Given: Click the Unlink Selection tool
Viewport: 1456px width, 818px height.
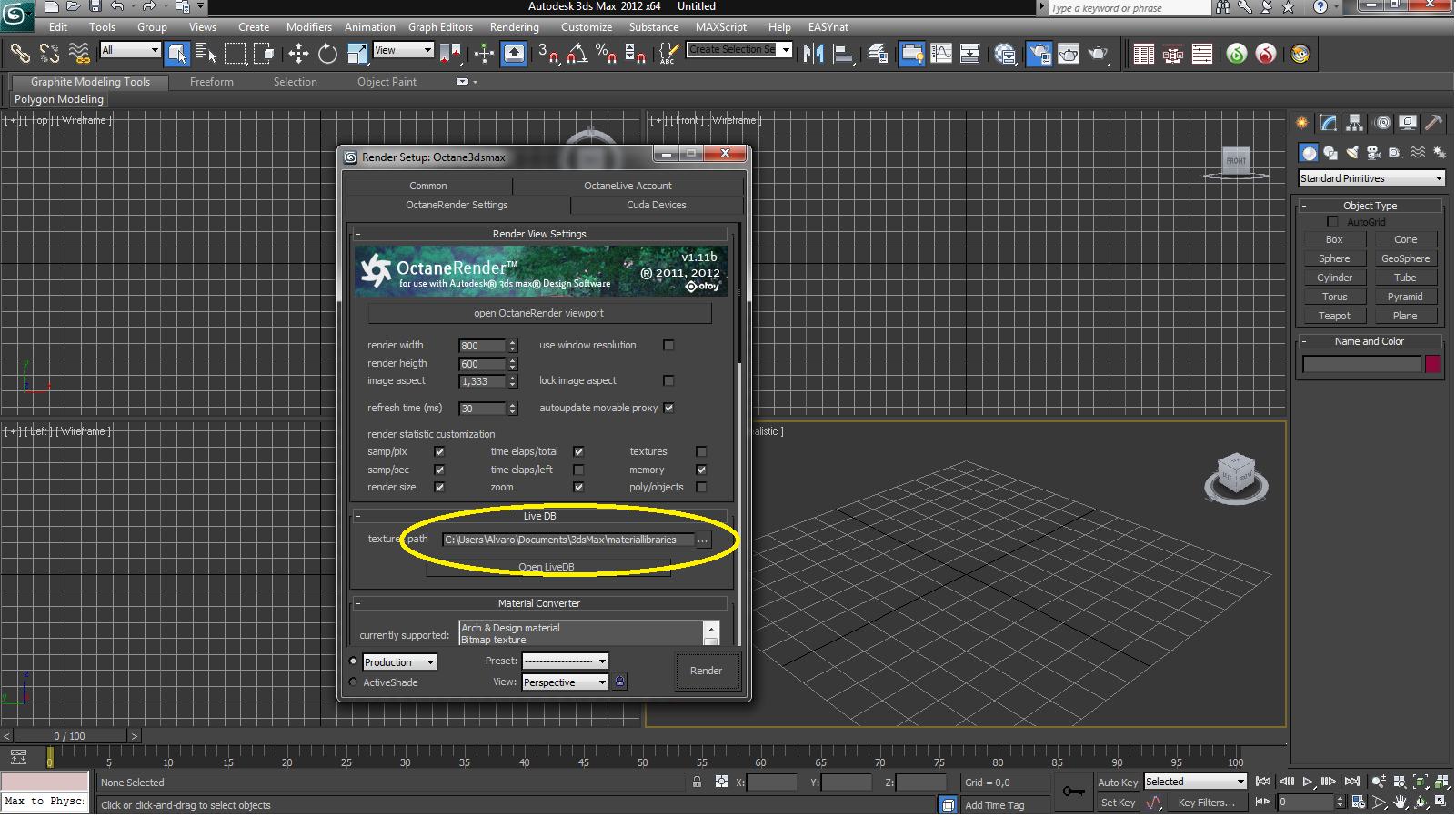Looking at the screenshot, I should pos(49,54).
